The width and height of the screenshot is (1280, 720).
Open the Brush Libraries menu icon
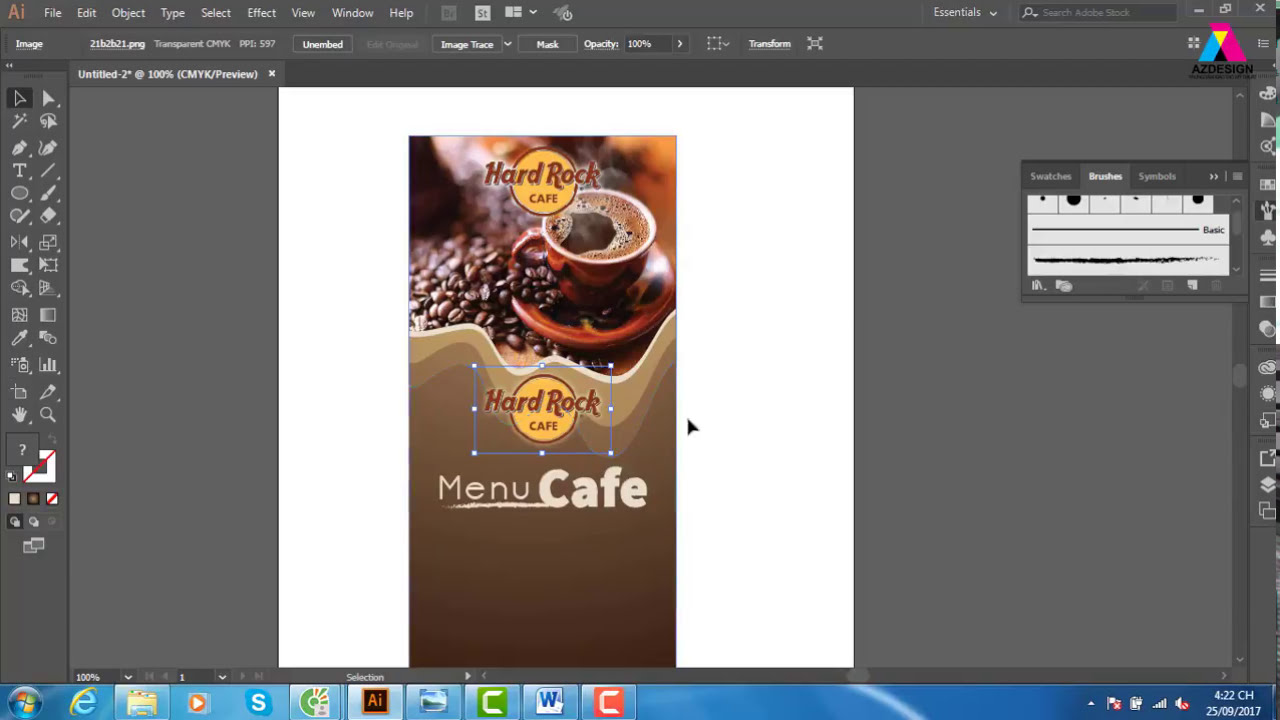(1038, 286)
